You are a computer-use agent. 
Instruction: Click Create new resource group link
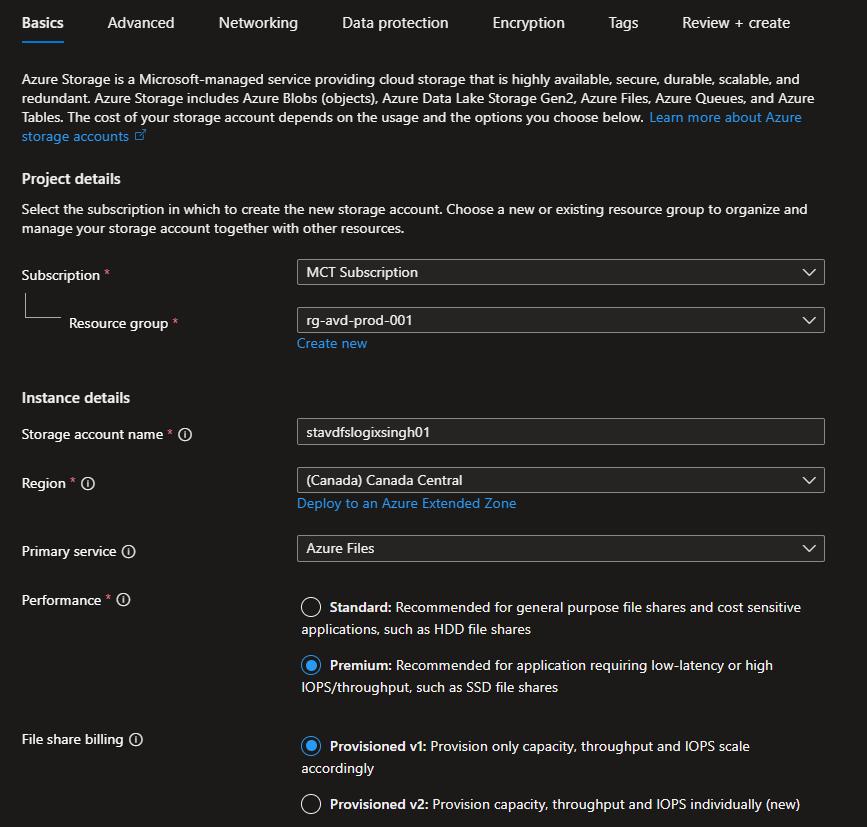click(x=332, y=343)
